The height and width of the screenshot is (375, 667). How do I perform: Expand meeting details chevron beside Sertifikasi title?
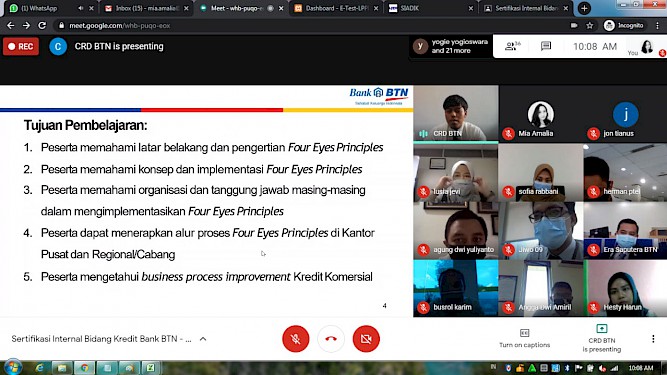203,339
